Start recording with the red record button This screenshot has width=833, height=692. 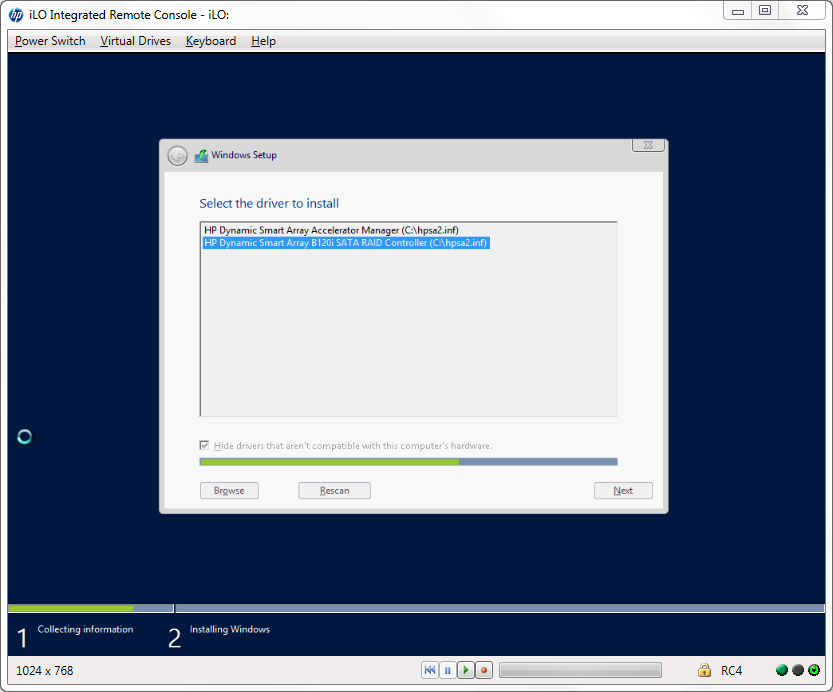pyautogui.click(x=484, y=670)
